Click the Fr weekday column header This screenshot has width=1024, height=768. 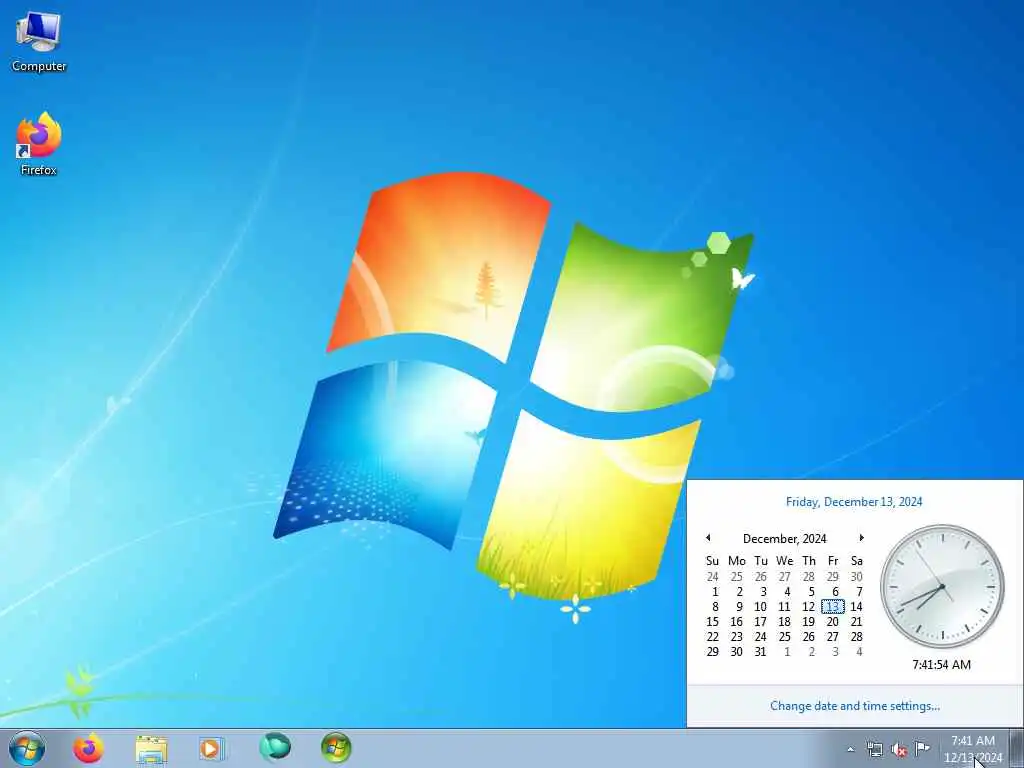[833, 561]
